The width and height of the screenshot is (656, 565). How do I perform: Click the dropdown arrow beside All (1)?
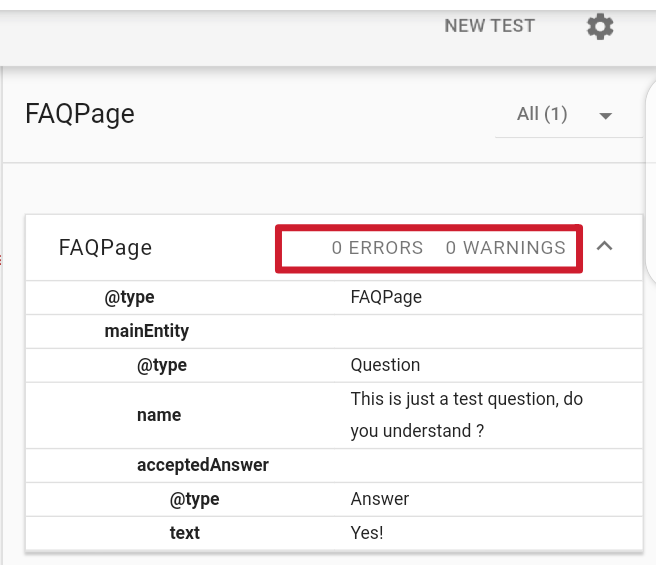(x=605, y=116)
